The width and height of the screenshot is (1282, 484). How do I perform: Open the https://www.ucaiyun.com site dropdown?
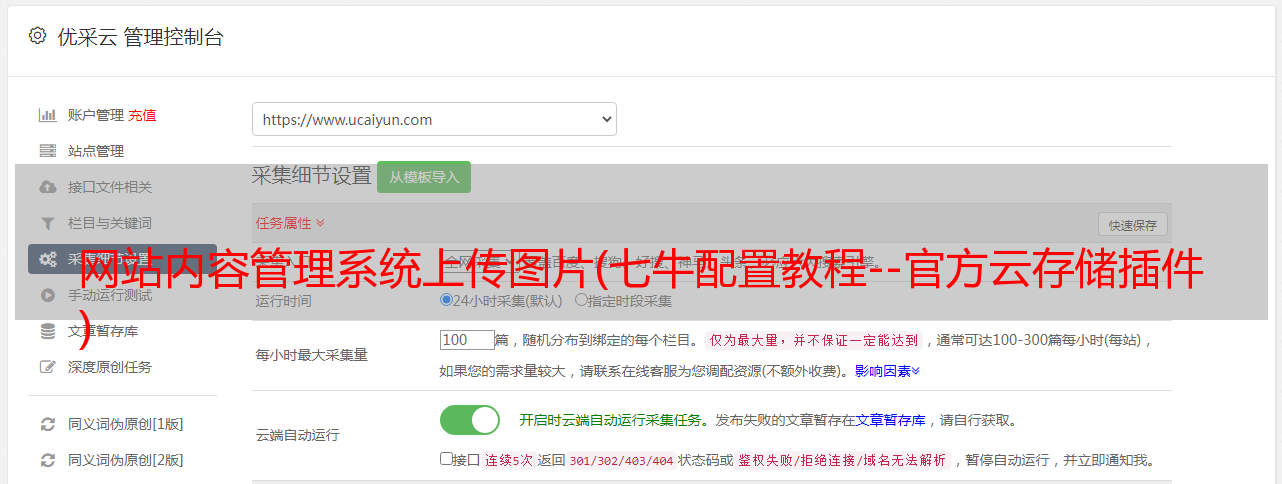click(434, 119)
